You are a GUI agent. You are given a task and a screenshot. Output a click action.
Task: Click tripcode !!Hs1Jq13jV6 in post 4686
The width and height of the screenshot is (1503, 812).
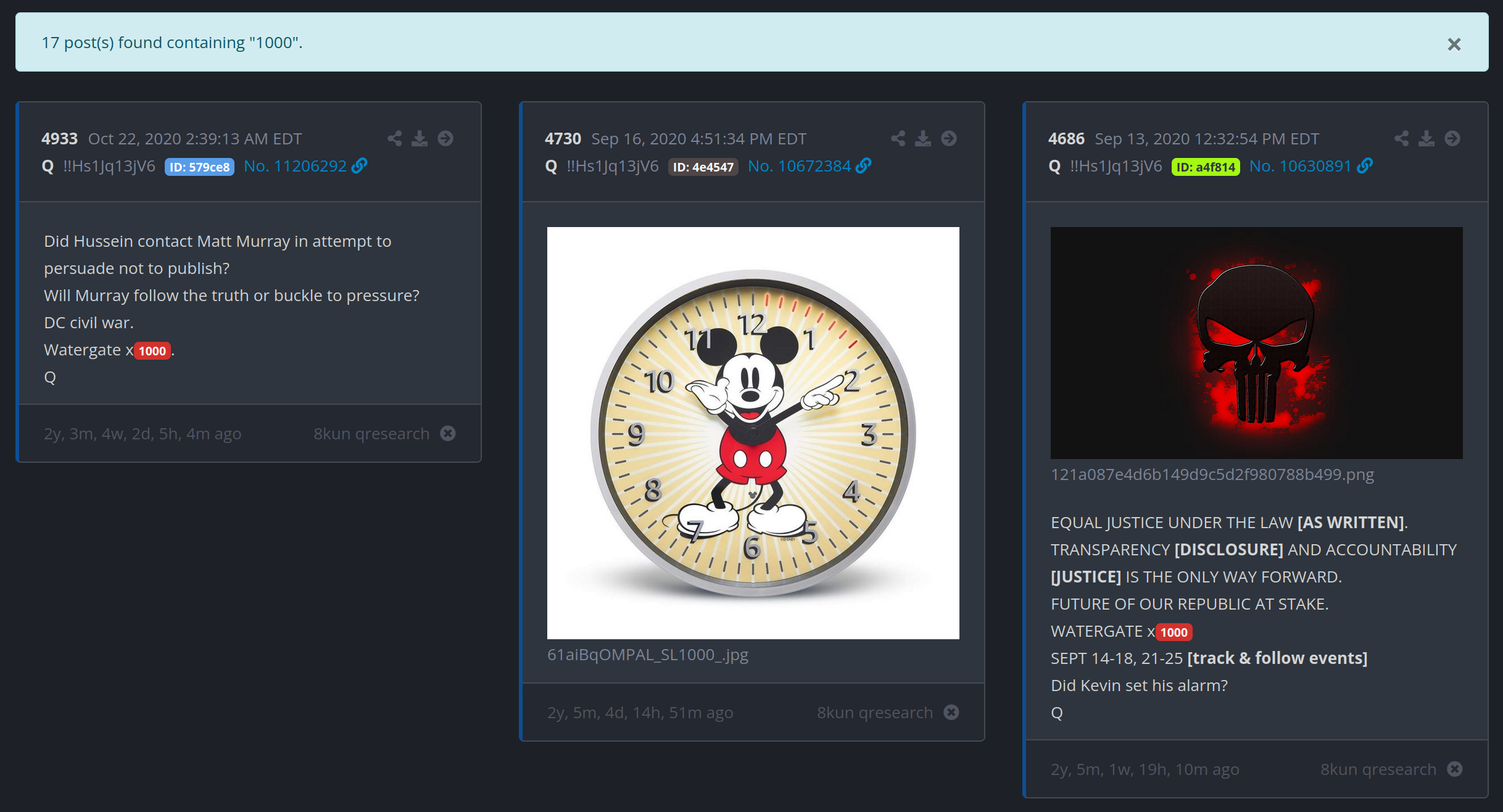(1116, 166)
